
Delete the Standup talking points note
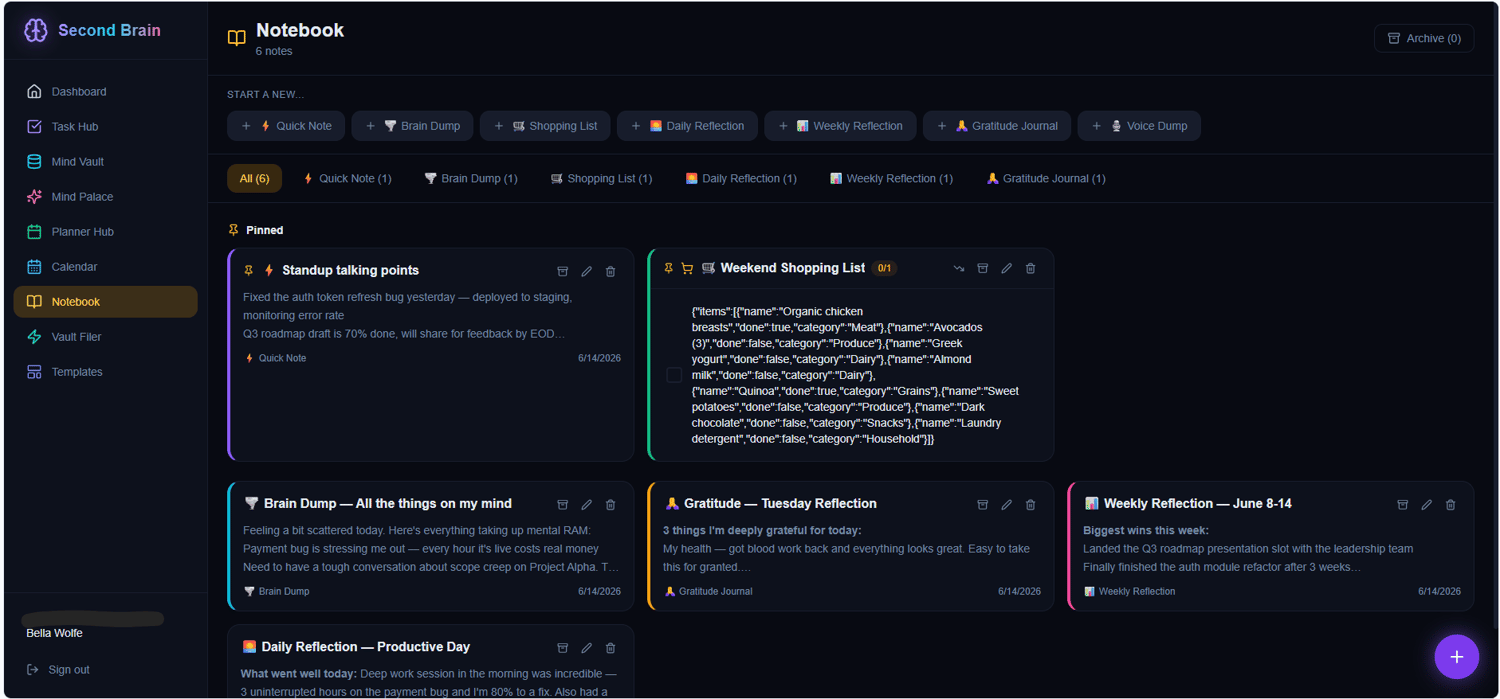[611, 271]
